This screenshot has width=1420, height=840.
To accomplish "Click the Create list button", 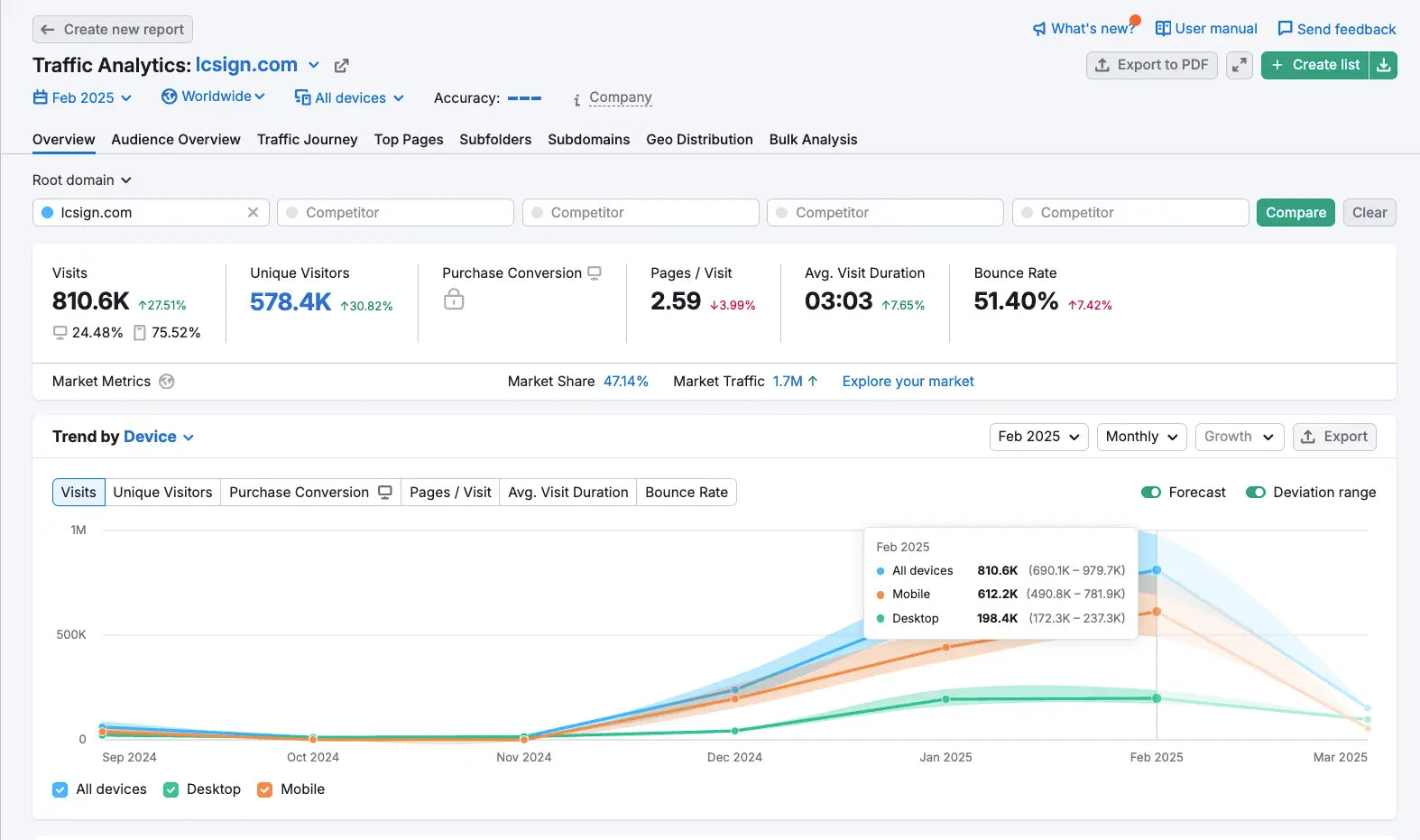I will (1315, 65).
